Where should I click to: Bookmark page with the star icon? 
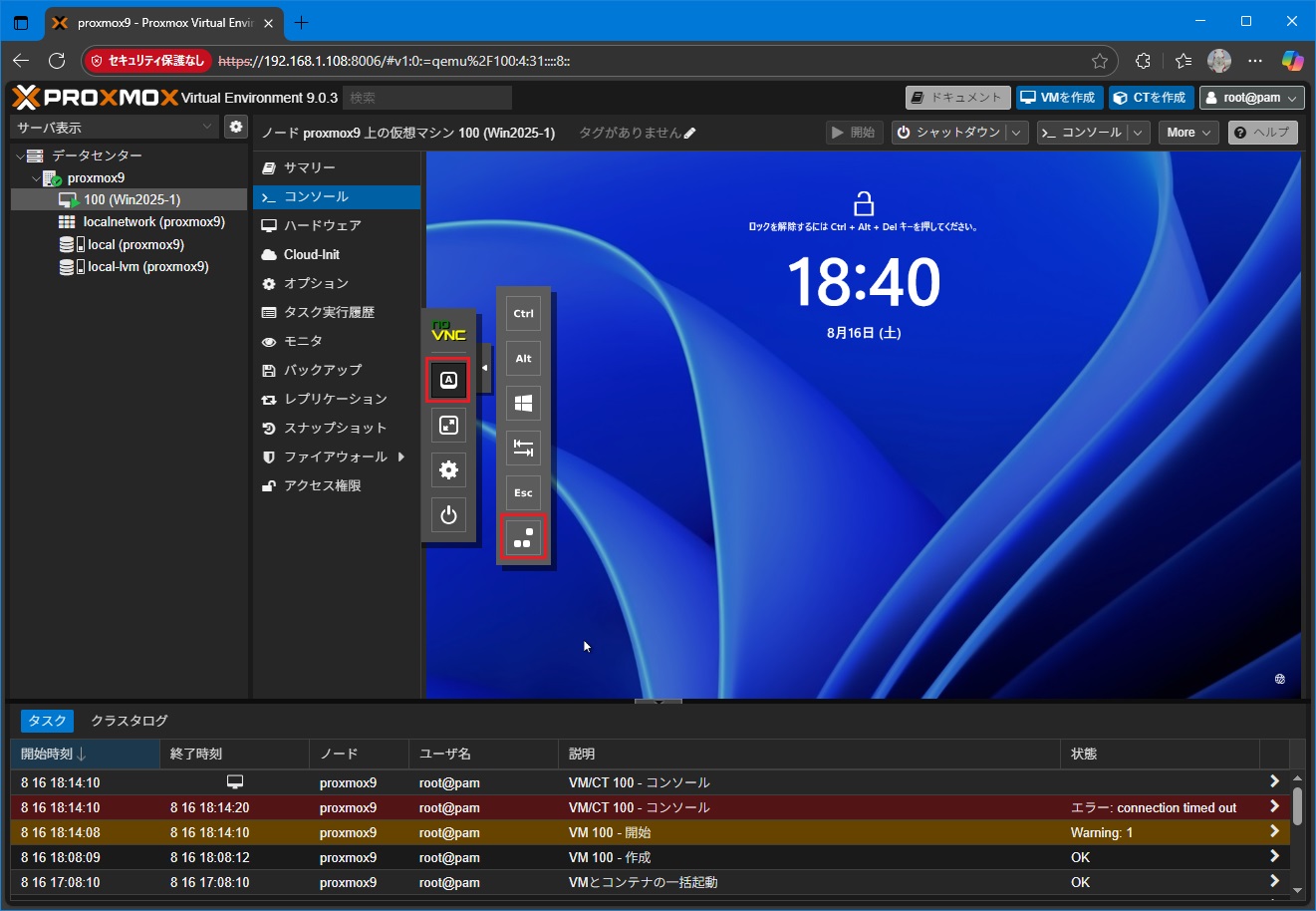(1099, 61)
